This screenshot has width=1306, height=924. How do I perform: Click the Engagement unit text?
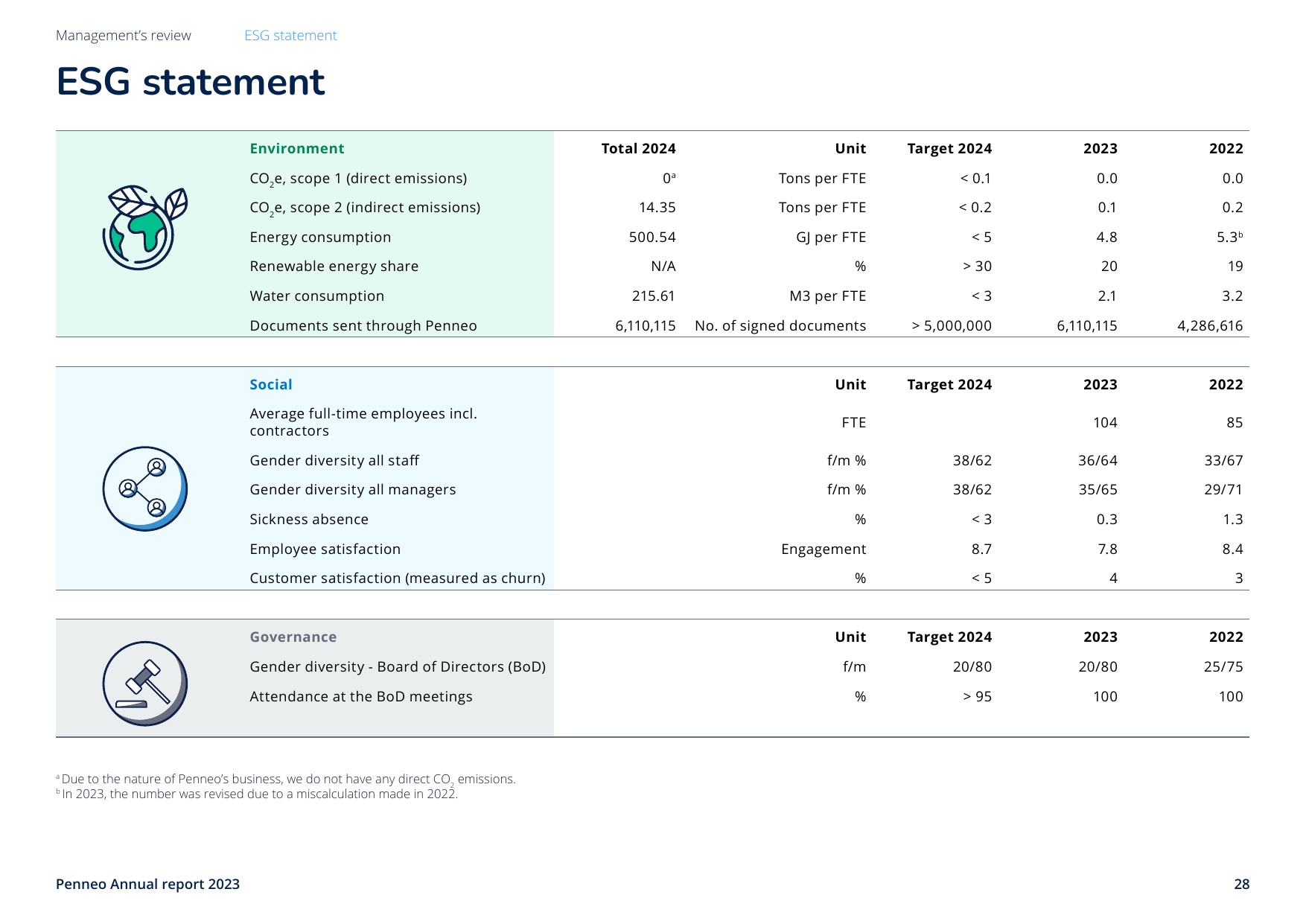pyautogui.click(x=824, y=549)
